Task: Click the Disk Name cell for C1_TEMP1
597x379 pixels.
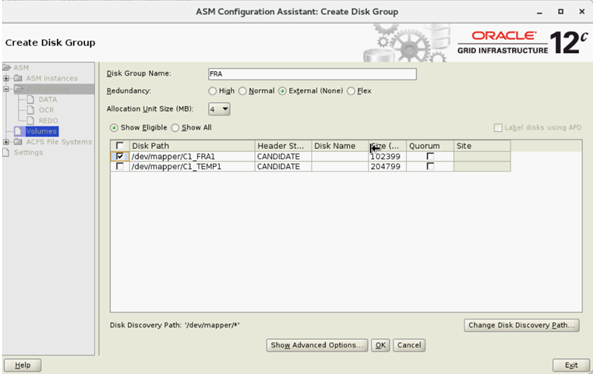Action: [x=340, y=167]
